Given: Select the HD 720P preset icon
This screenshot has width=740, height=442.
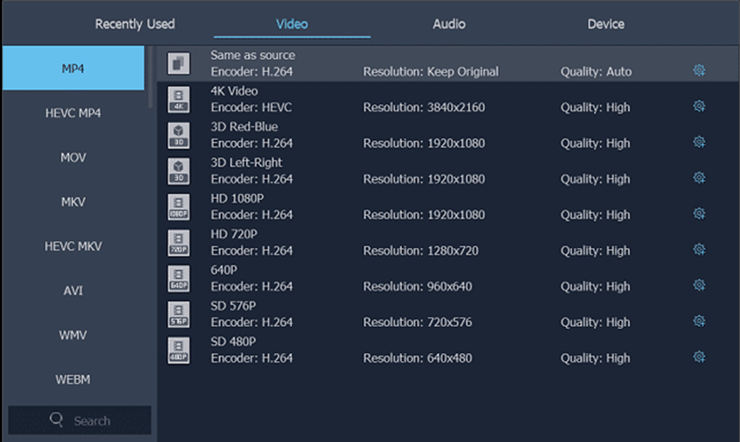Looking at the screenshot, I should tap(179, 243).
